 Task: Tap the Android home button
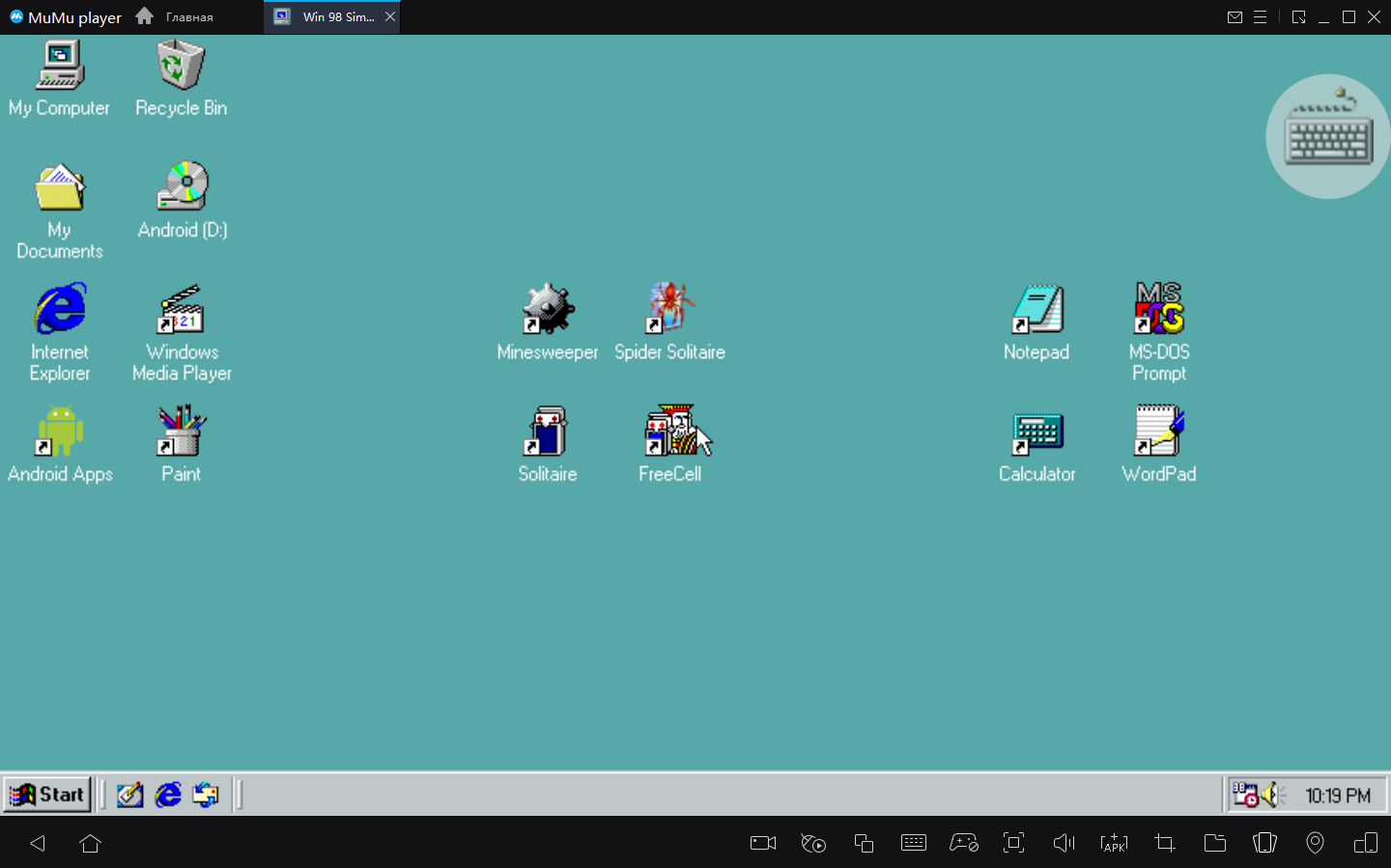tap(91, 843)
